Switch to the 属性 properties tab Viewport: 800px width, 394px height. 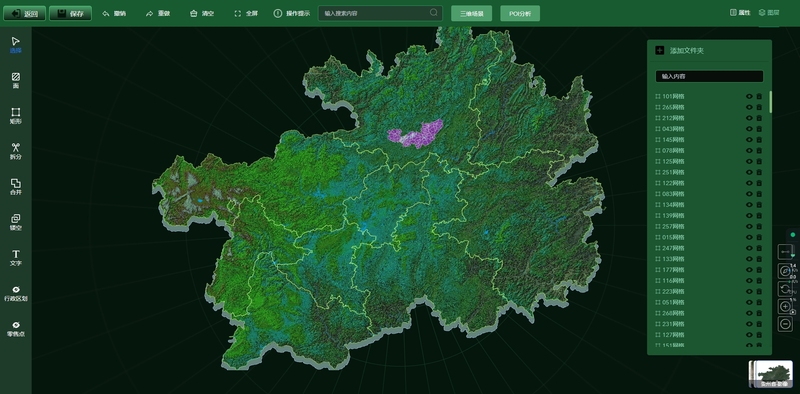click(x=740, y=13)
